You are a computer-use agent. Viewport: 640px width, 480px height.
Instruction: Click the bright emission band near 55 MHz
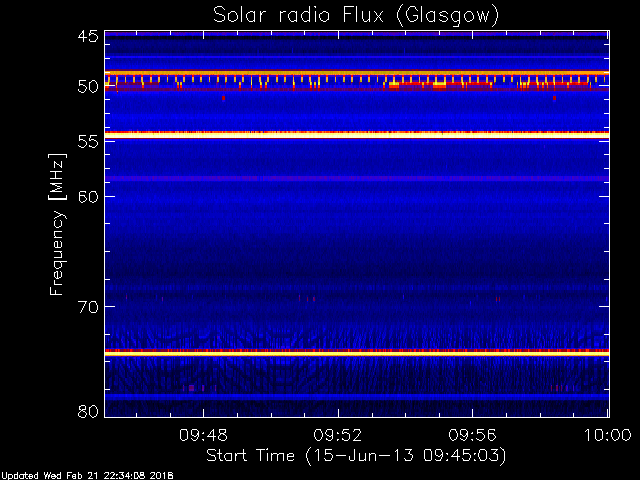click(x=356, y=135)
